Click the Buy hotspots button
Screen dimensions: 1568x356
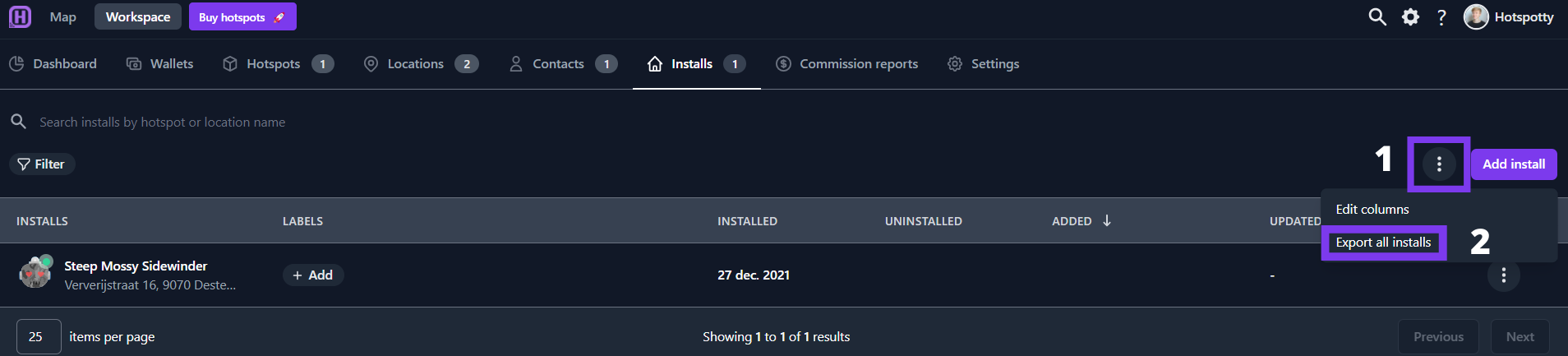(242, 17)
